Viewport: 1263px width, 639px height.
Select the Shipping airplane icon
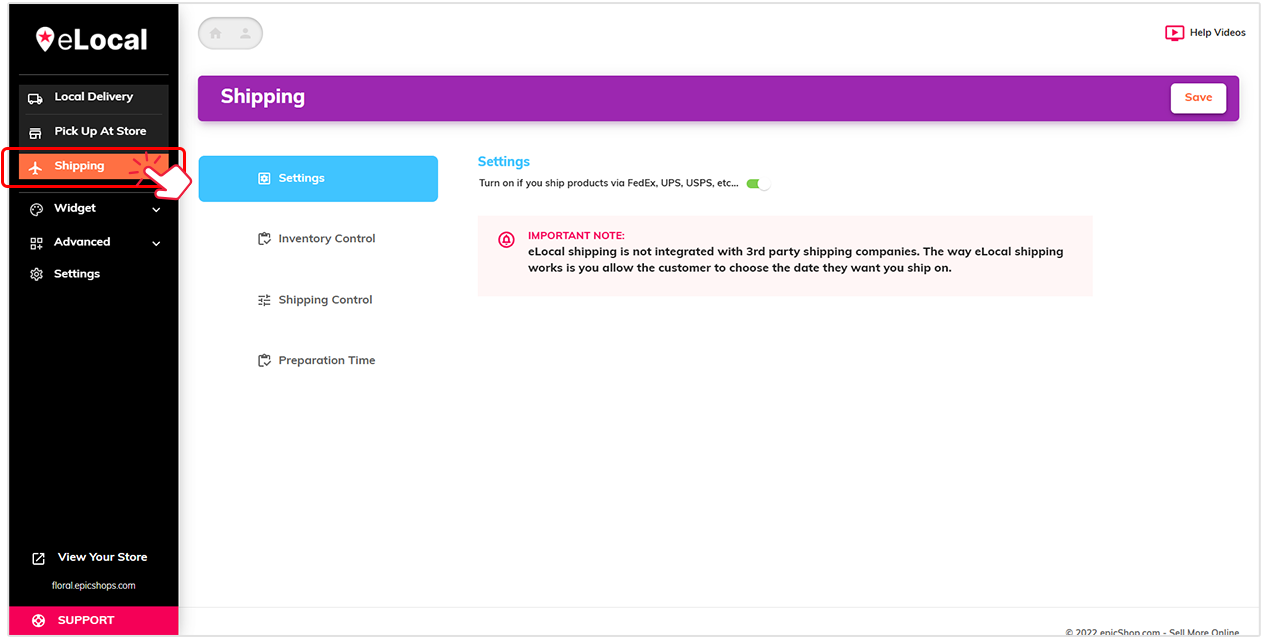click(x=35, y=165)
